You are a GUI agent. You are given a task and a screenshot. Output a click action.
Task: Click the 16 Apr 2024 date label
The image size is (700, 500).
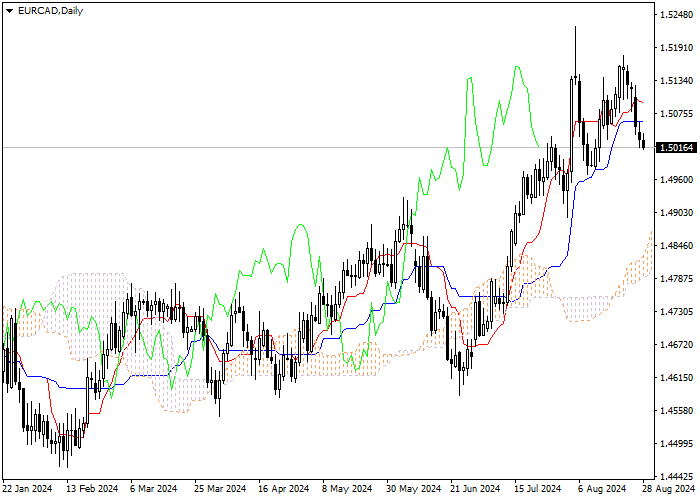[x=283, y=488]
